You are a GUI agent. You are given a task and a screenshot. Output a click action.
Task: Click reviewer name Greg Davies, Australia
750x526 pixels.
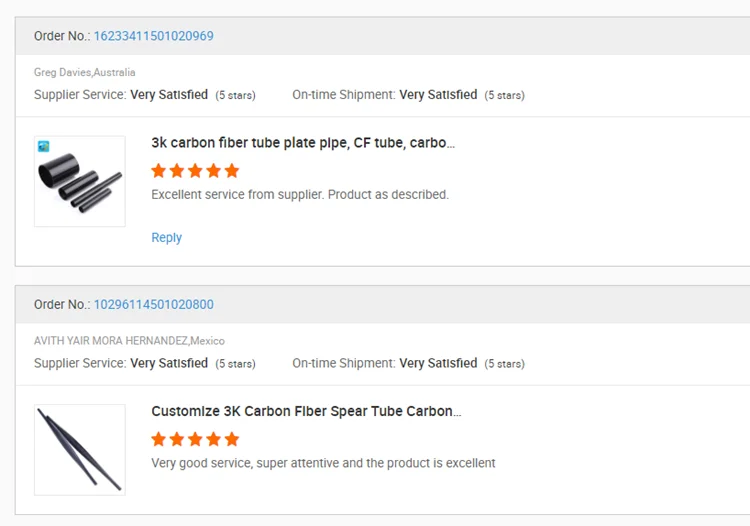[85, 72]
